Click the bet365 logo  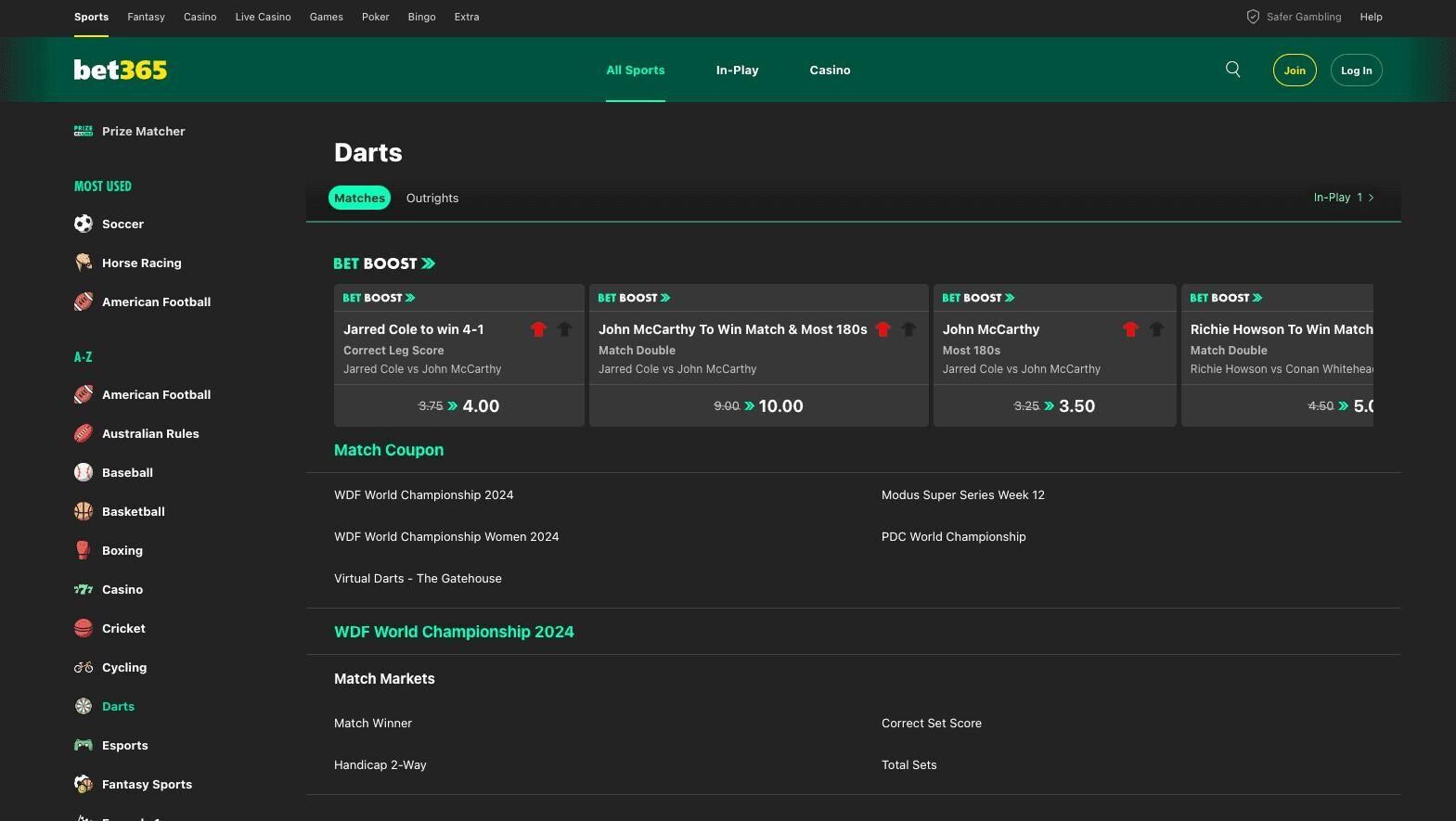[121, 71]
